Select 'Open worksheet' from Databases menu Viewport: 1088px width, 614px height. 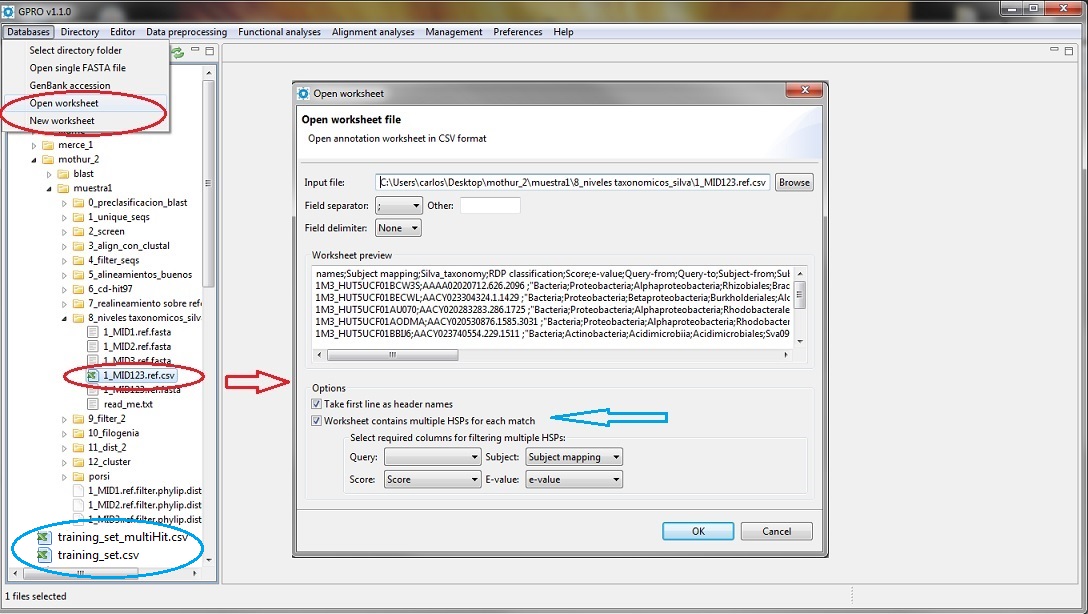[x=64, y=103]
